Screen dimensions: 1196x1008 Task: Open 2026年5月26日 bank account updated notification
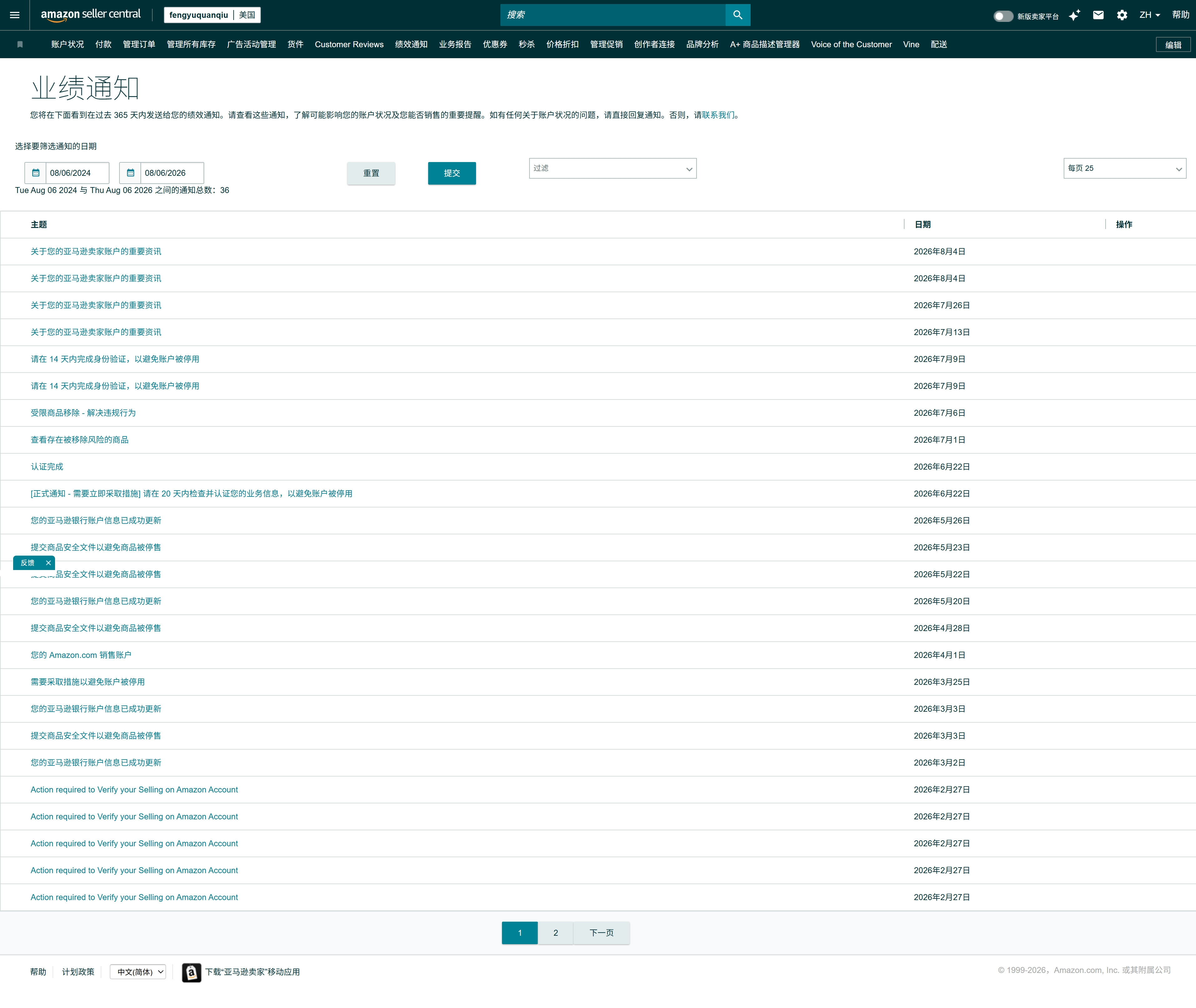pyautogui.click(x=96, y=521)
